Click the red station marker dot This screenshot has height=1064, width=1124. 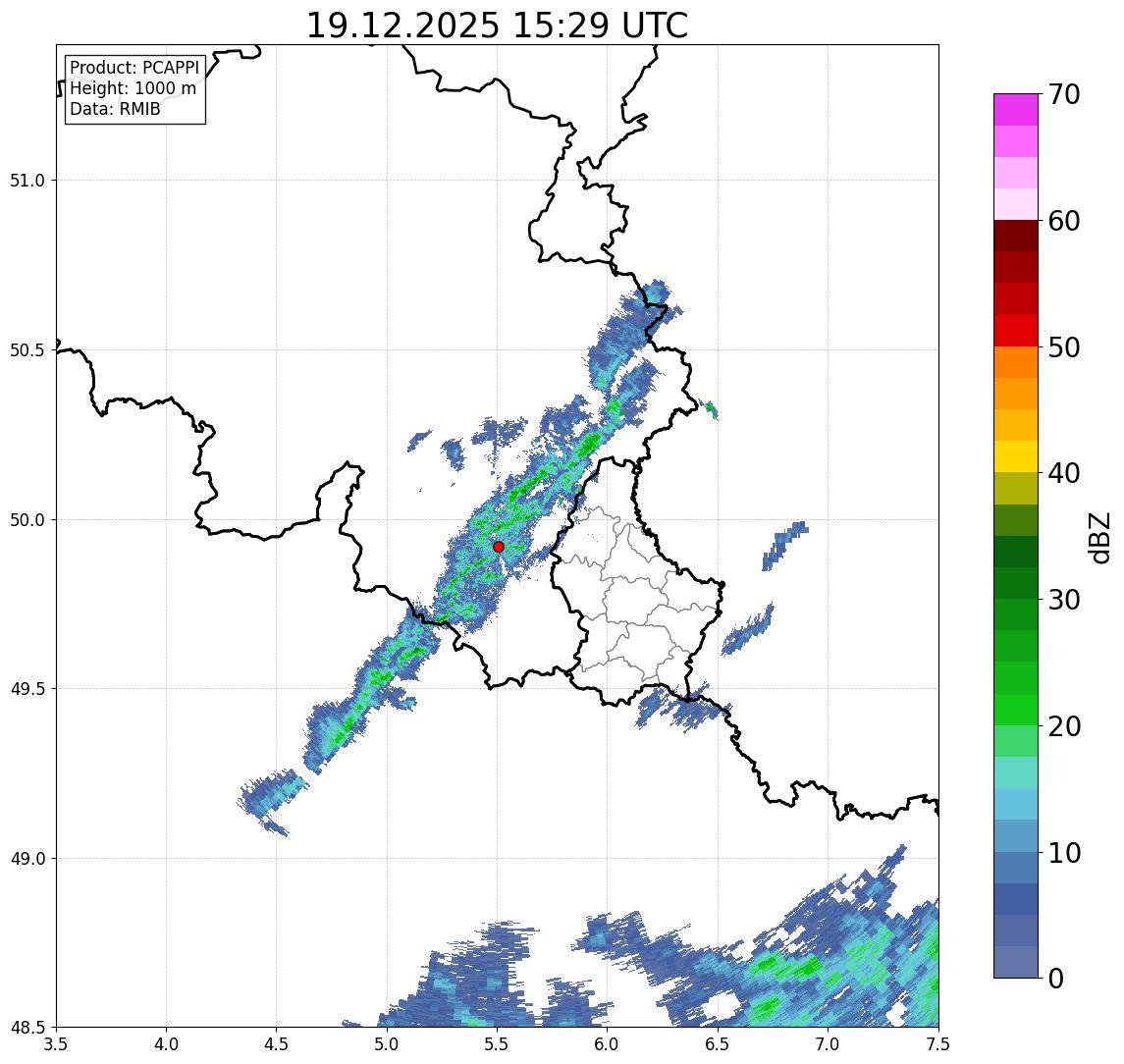click(499, 547)
